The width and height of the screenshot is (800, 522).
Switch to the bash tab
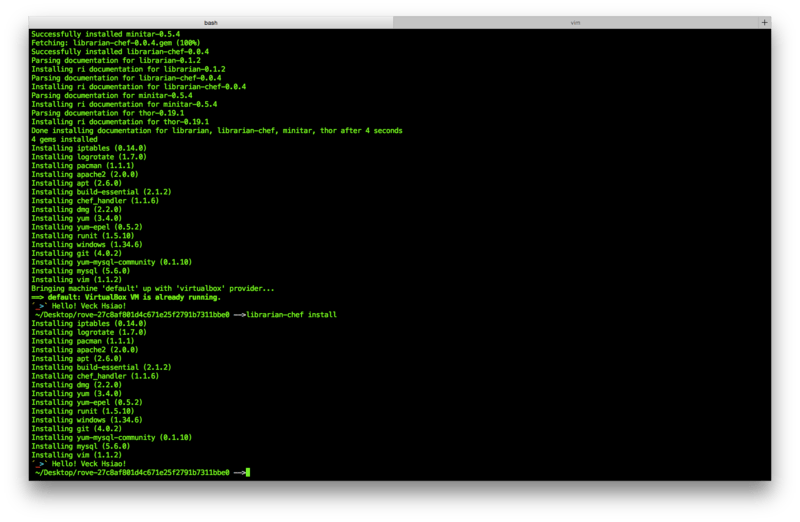(x=211, y=22)
